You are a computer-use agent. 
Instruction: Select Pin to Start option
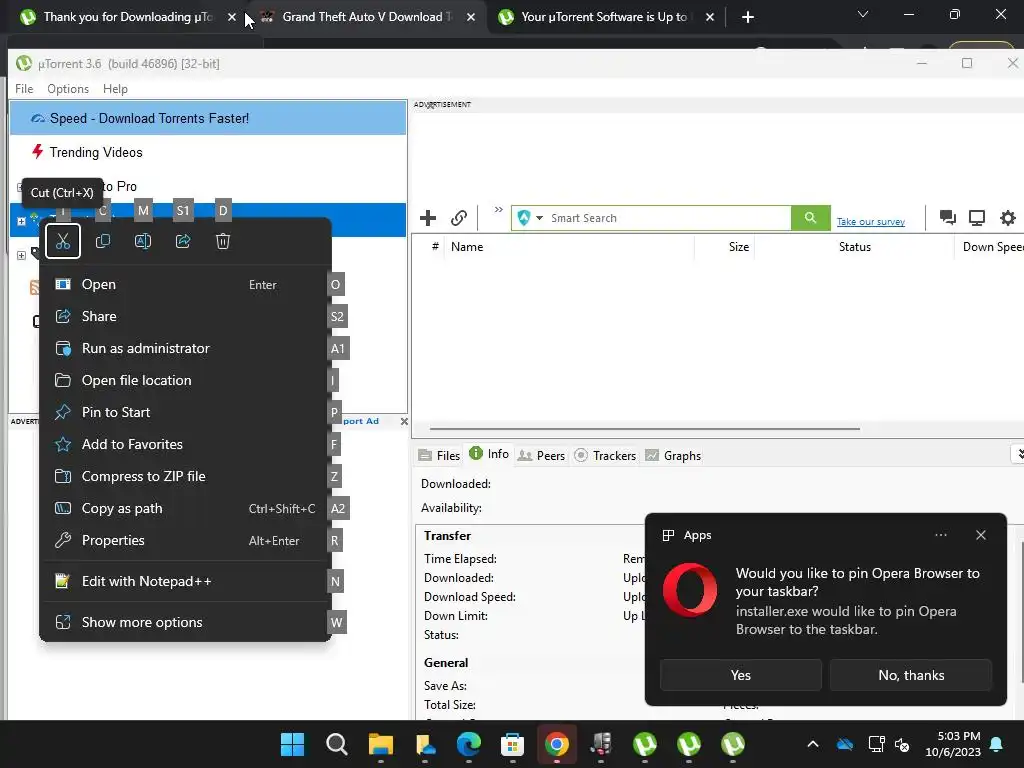[x=185, y=412]
